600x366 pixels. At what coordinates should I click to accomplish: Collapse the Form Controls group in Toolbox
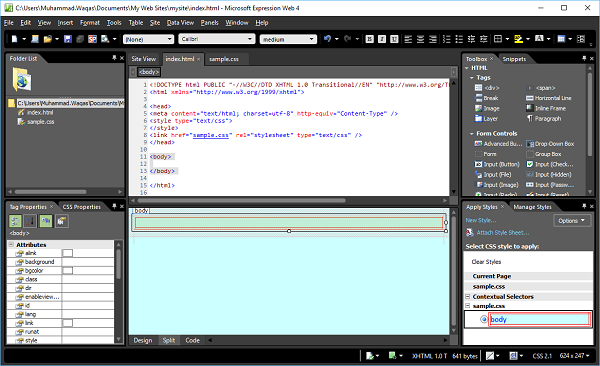click(472, 134)
